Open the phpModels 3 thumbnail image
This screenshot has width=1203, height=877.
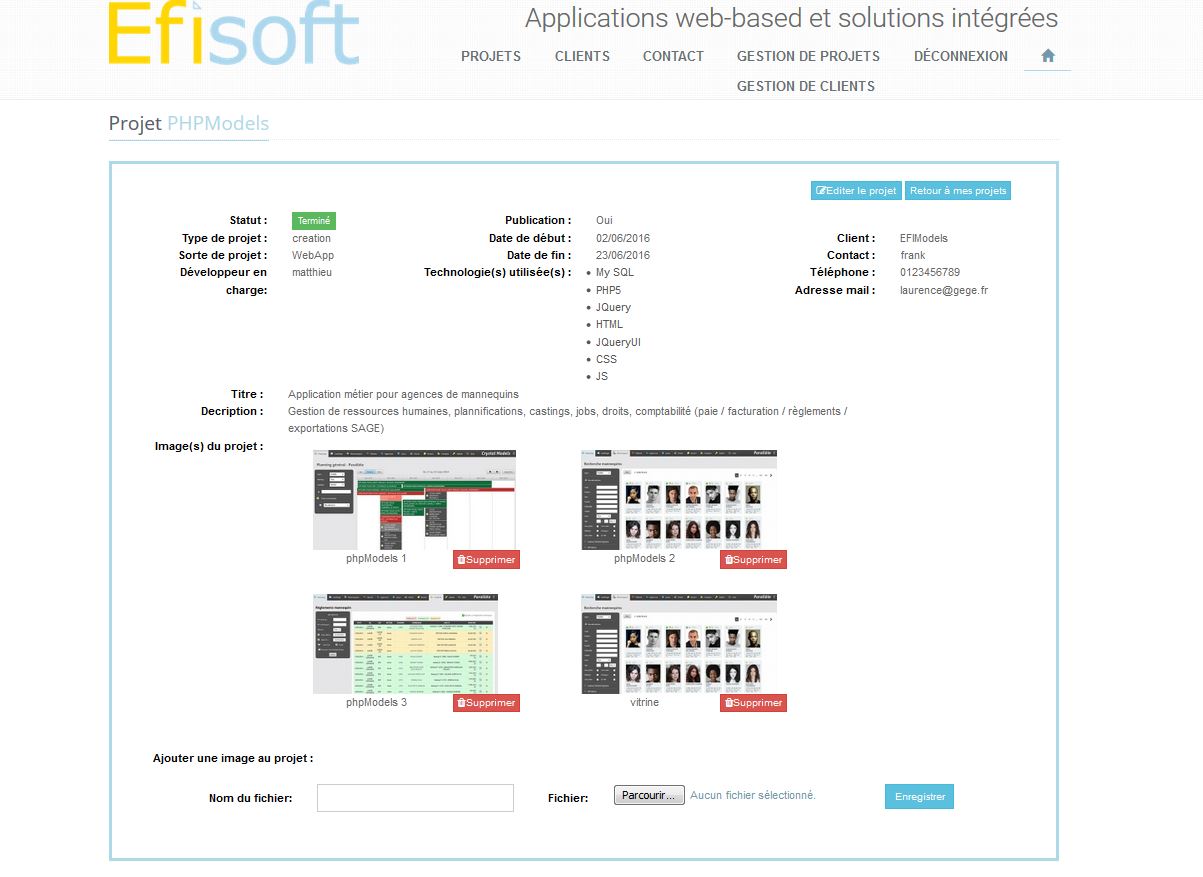coord(405,643)
